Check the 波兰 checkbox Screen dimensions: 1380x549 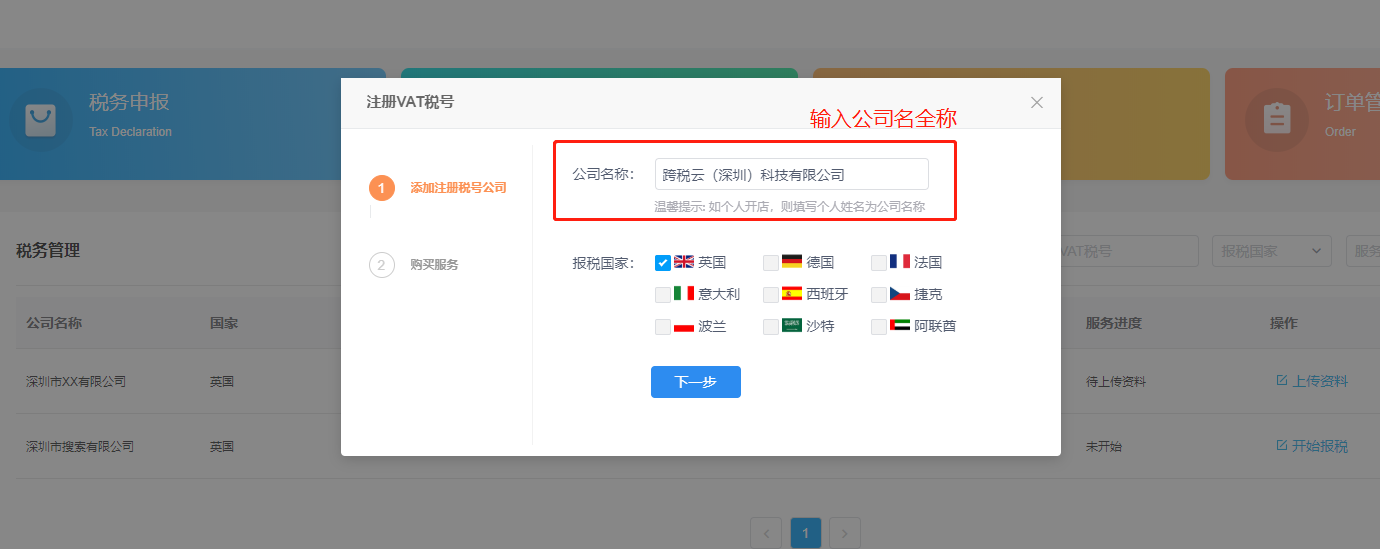coord(663,327)
